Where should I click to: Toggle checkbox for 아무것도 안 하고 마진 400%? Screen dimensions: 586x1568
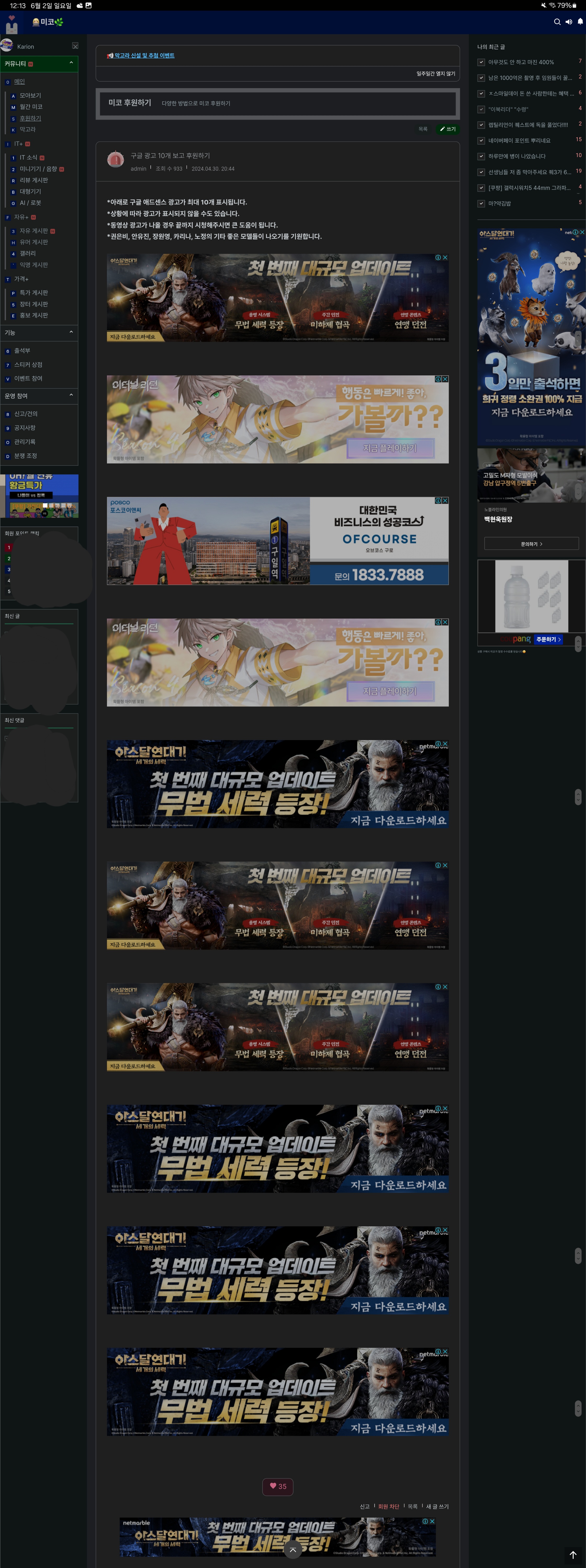point(481,62)
